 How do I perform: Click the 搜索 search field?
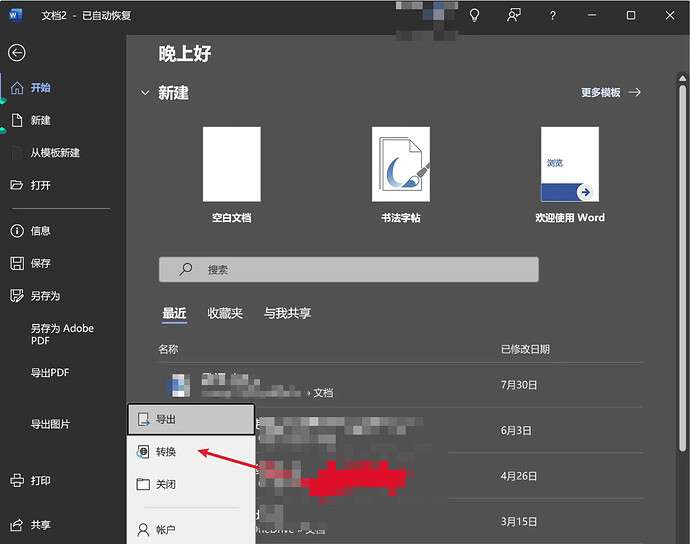pos(349,269)
